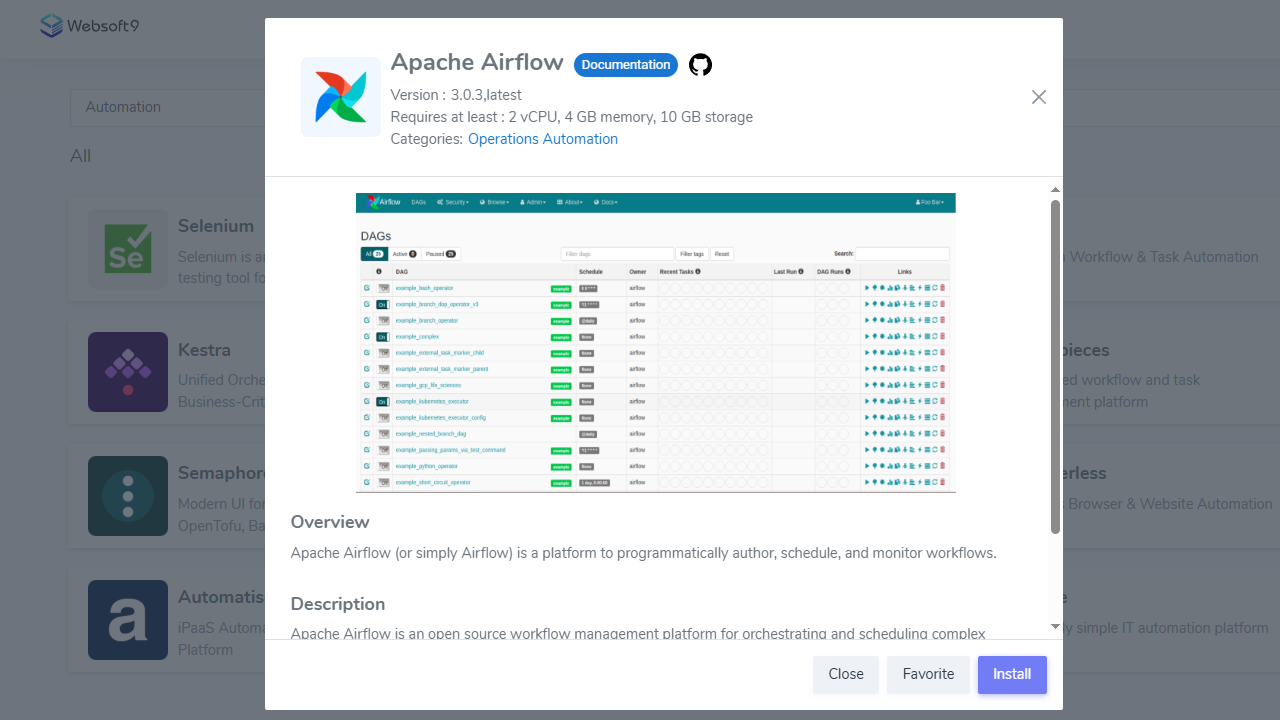Click the scrollbar down arrow

pyautogui.click(x=1055, y=627)
